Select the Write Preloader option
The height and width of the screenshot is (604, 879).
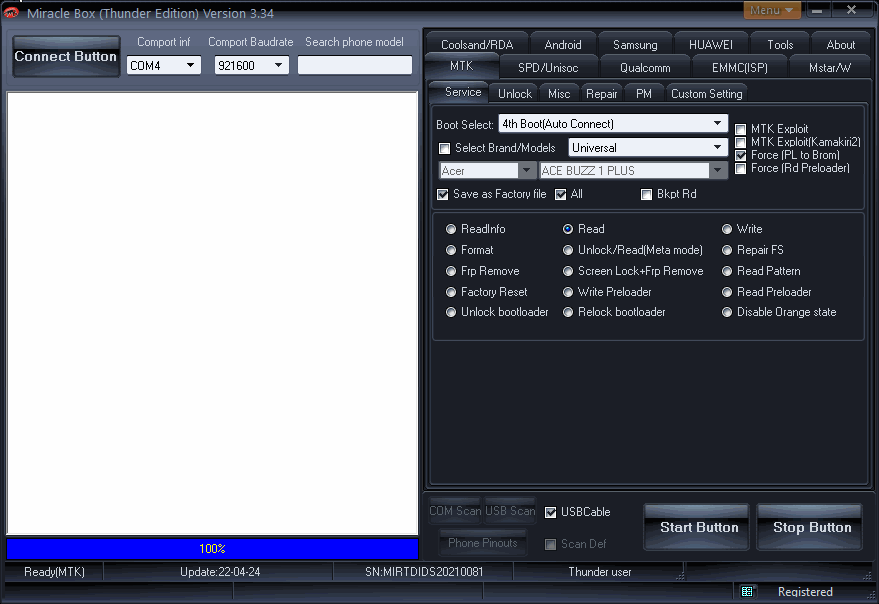[x=568, y=292]
